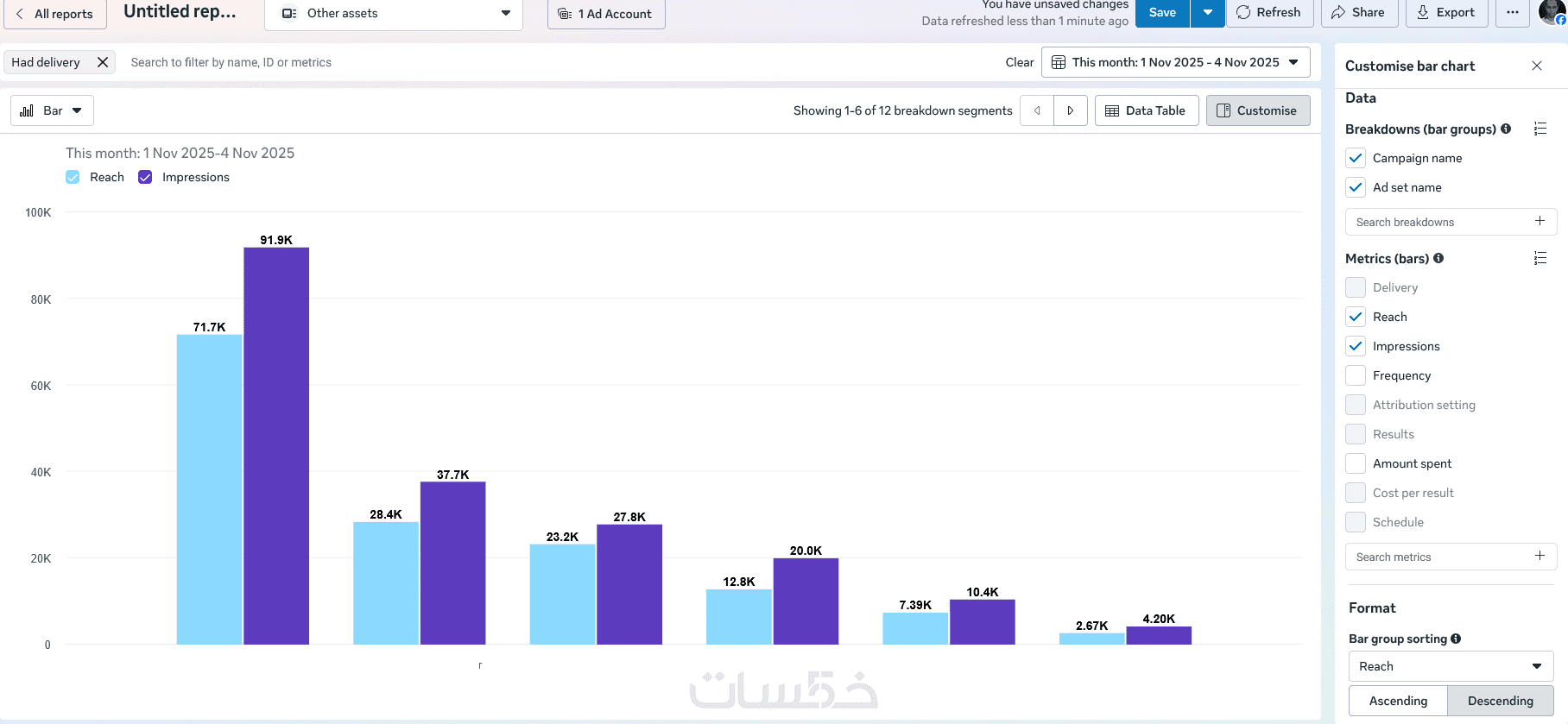The image size is (1568, 724).
Task: Close the Customise bar chart panel
Action: pos(1537,66)
